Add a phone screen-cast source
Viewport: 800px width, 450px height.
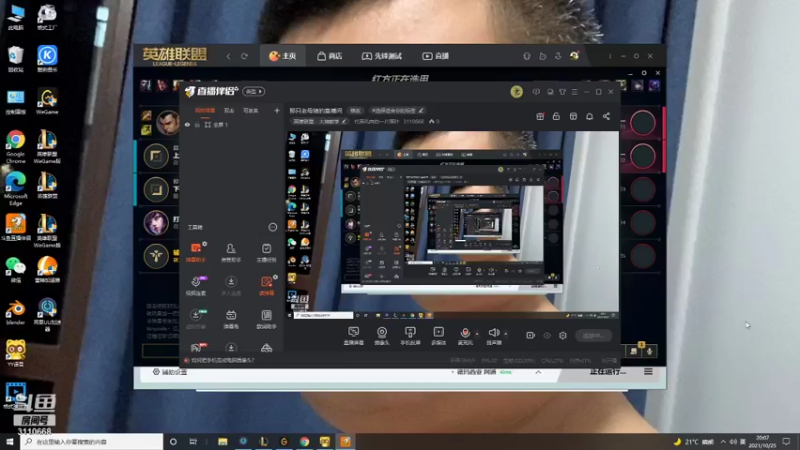410,336
